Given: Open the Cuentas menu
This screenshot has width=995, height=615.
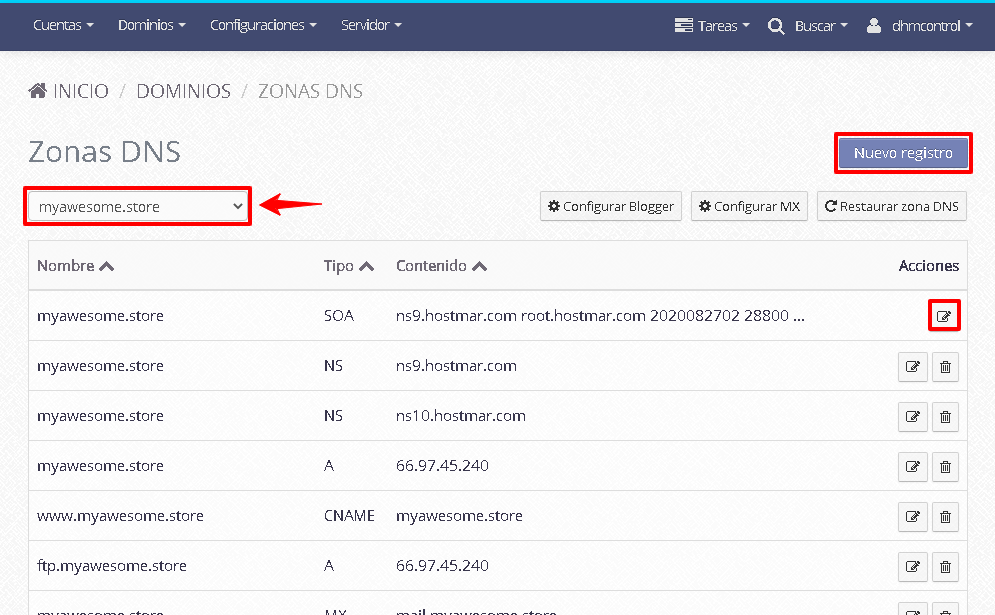Looking at the screenshot, I should (63, 25).
